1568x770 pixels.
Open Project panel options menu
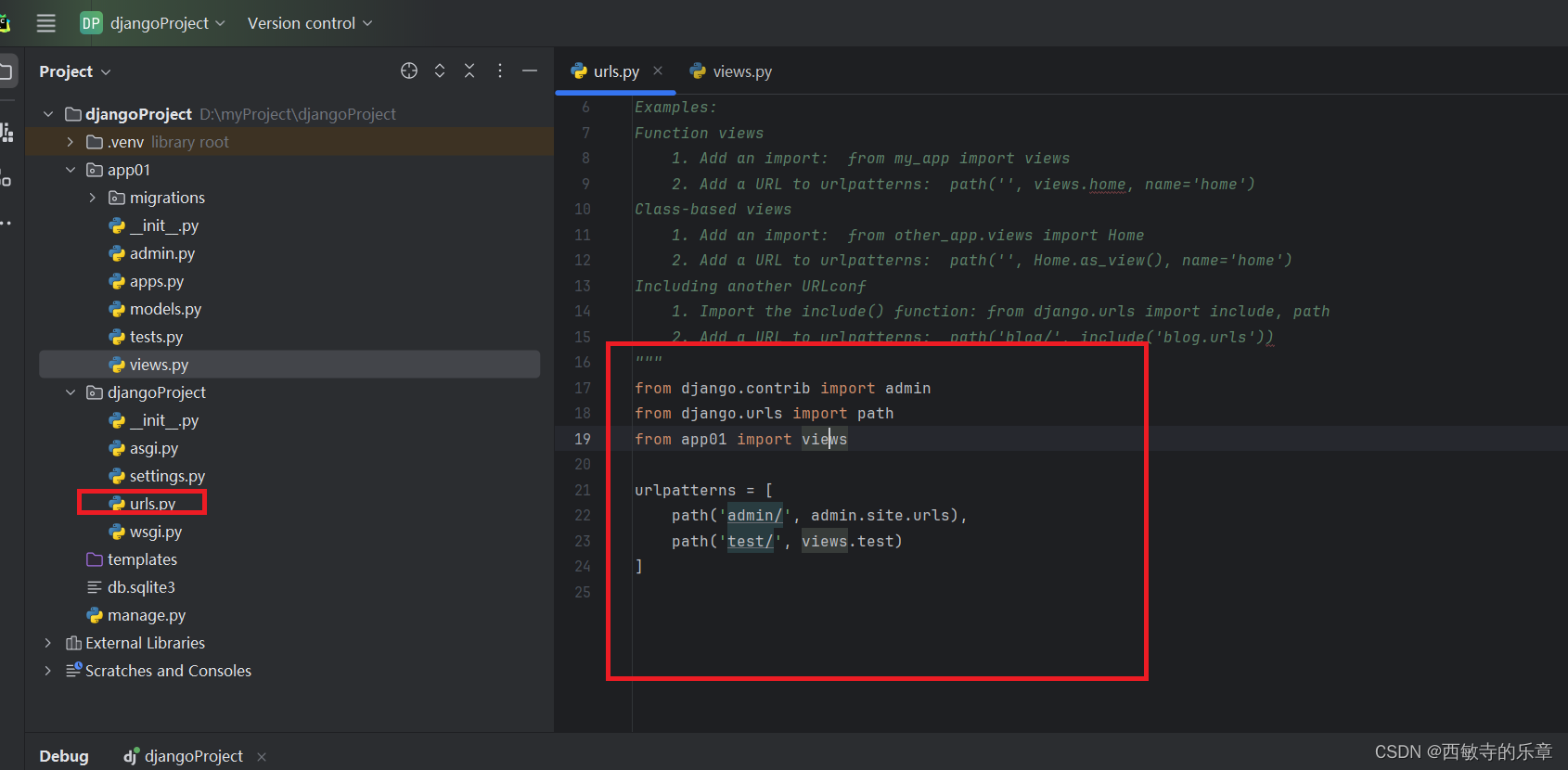tap(500, 71)
